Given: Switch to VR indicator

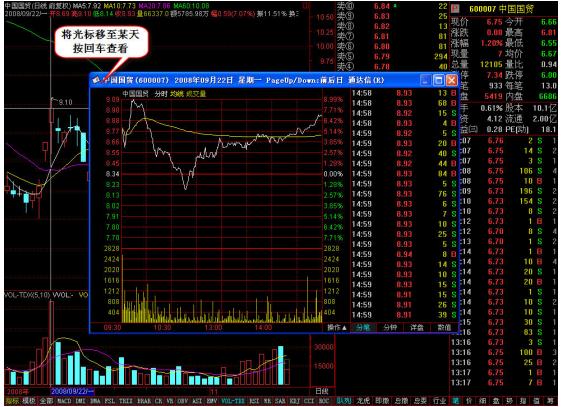Looking at the screenshot, I should pos(170,401).
